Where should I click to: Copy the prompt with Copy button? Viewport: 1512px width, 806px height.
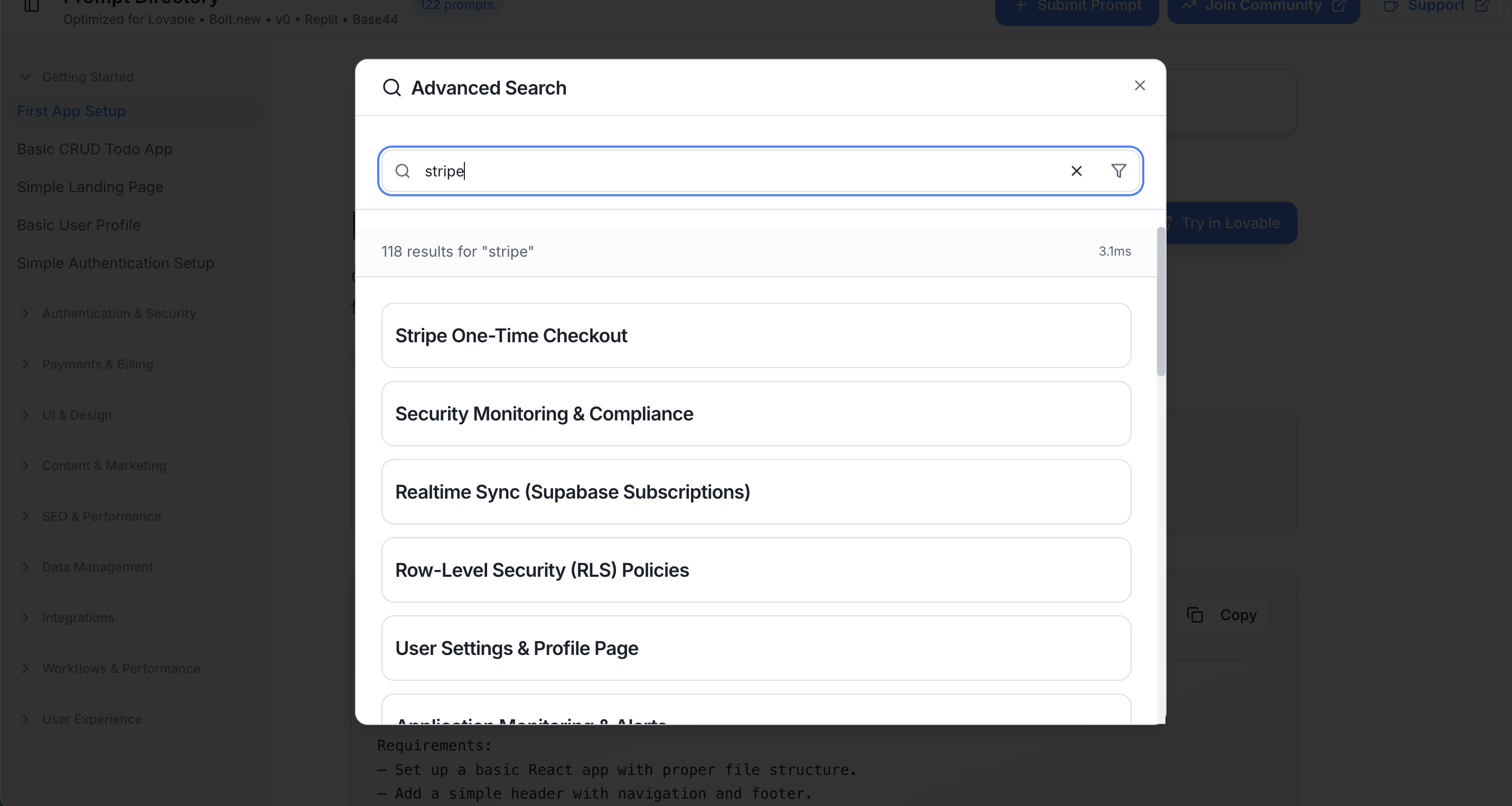tap(1222, 615)
